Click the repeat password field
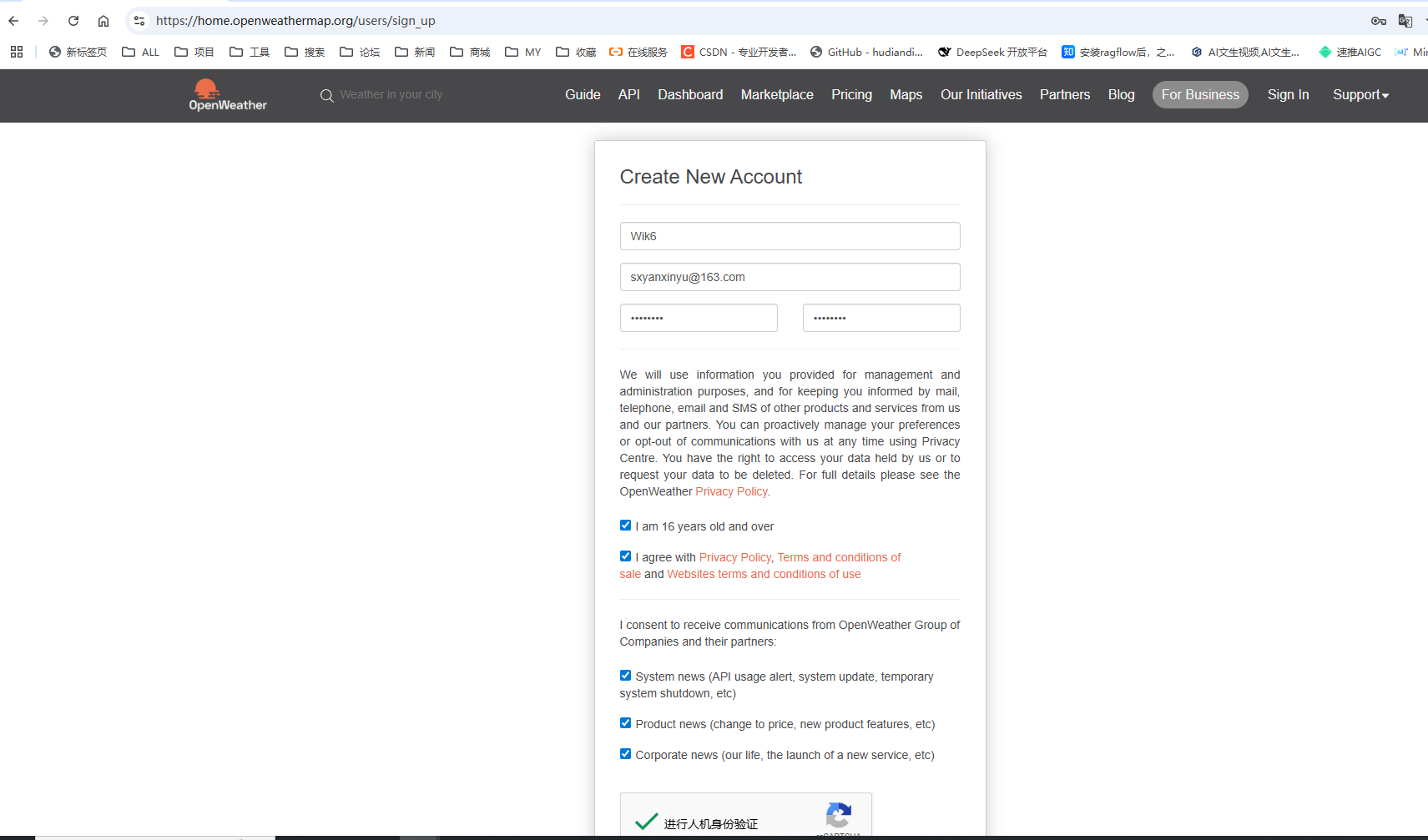 [881, 318]
